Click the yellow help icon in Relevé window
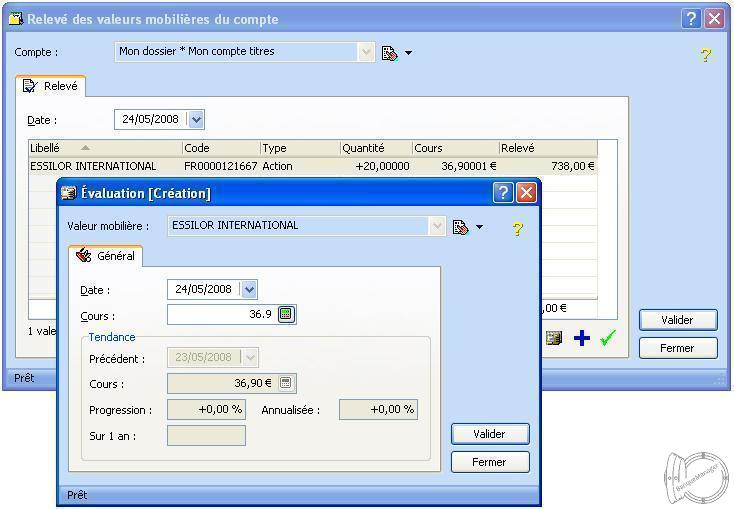 tap(705, 55)
